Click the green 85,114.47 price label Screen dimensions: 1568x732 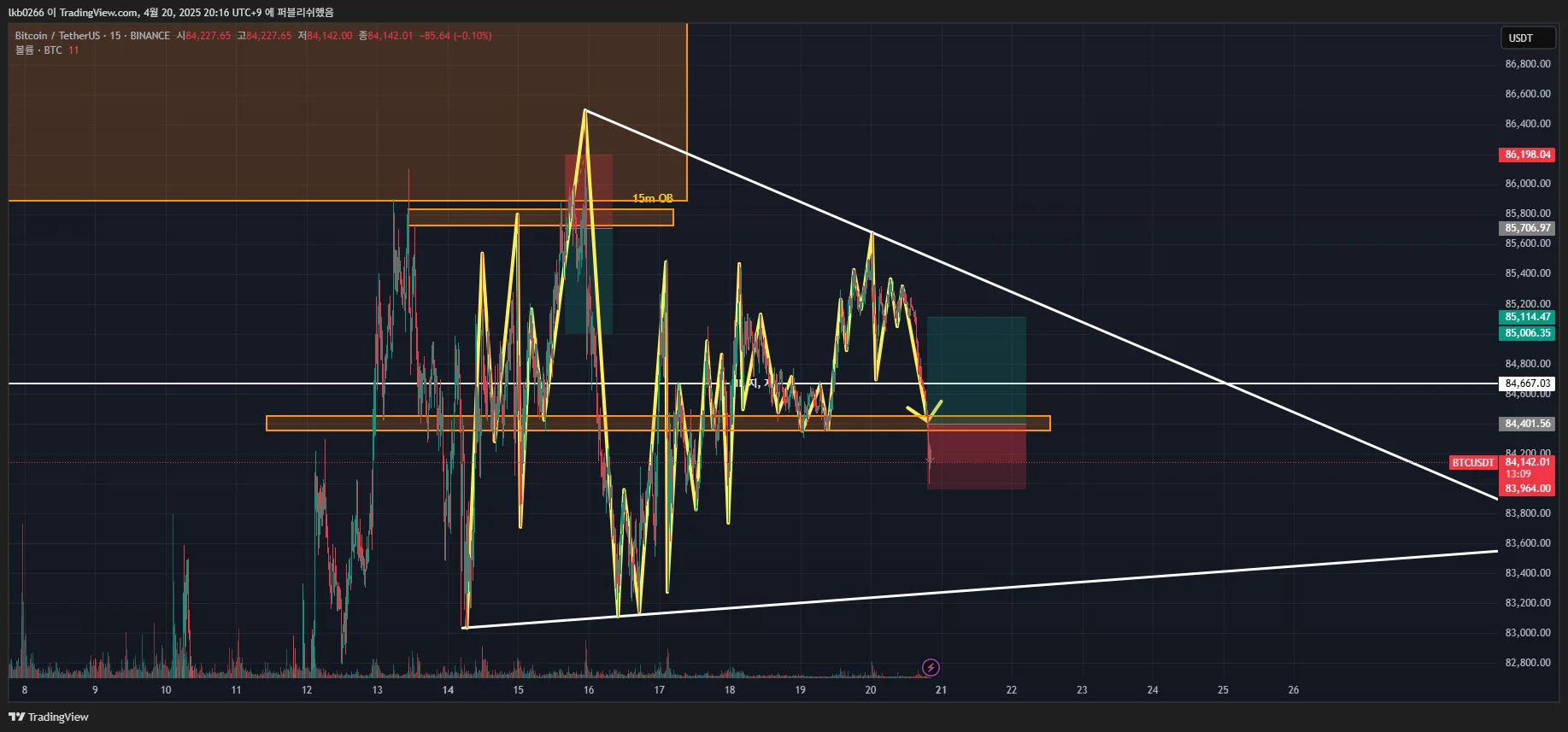(1527, 317)
